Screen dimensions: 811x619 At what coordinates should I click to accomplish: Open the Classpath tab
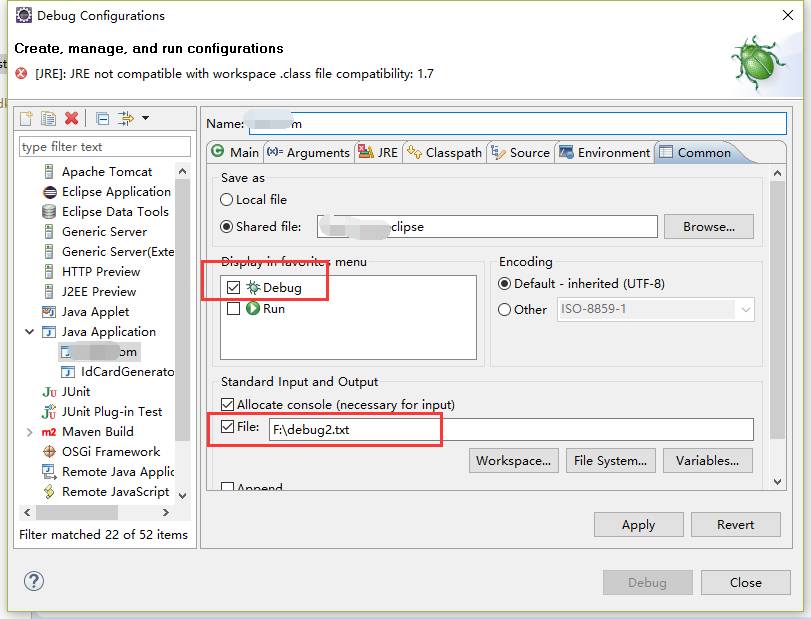click(x=444, y=153)
